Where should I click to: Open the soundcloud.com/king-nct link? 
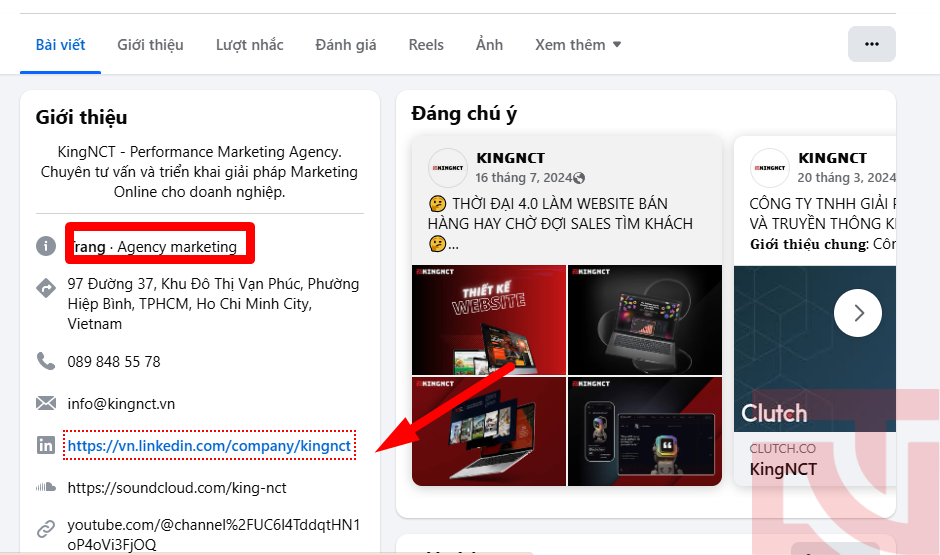pyautogui.click(x=177, y=488)
